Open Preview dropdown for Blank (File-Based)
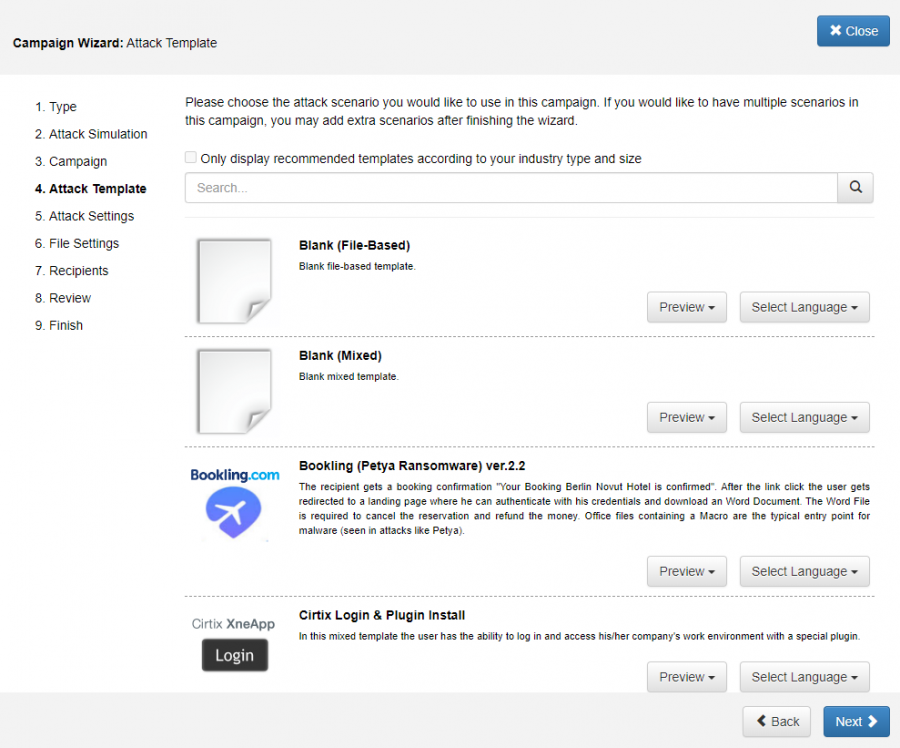This screenshot has width=900, height=748. coord(688,307)
